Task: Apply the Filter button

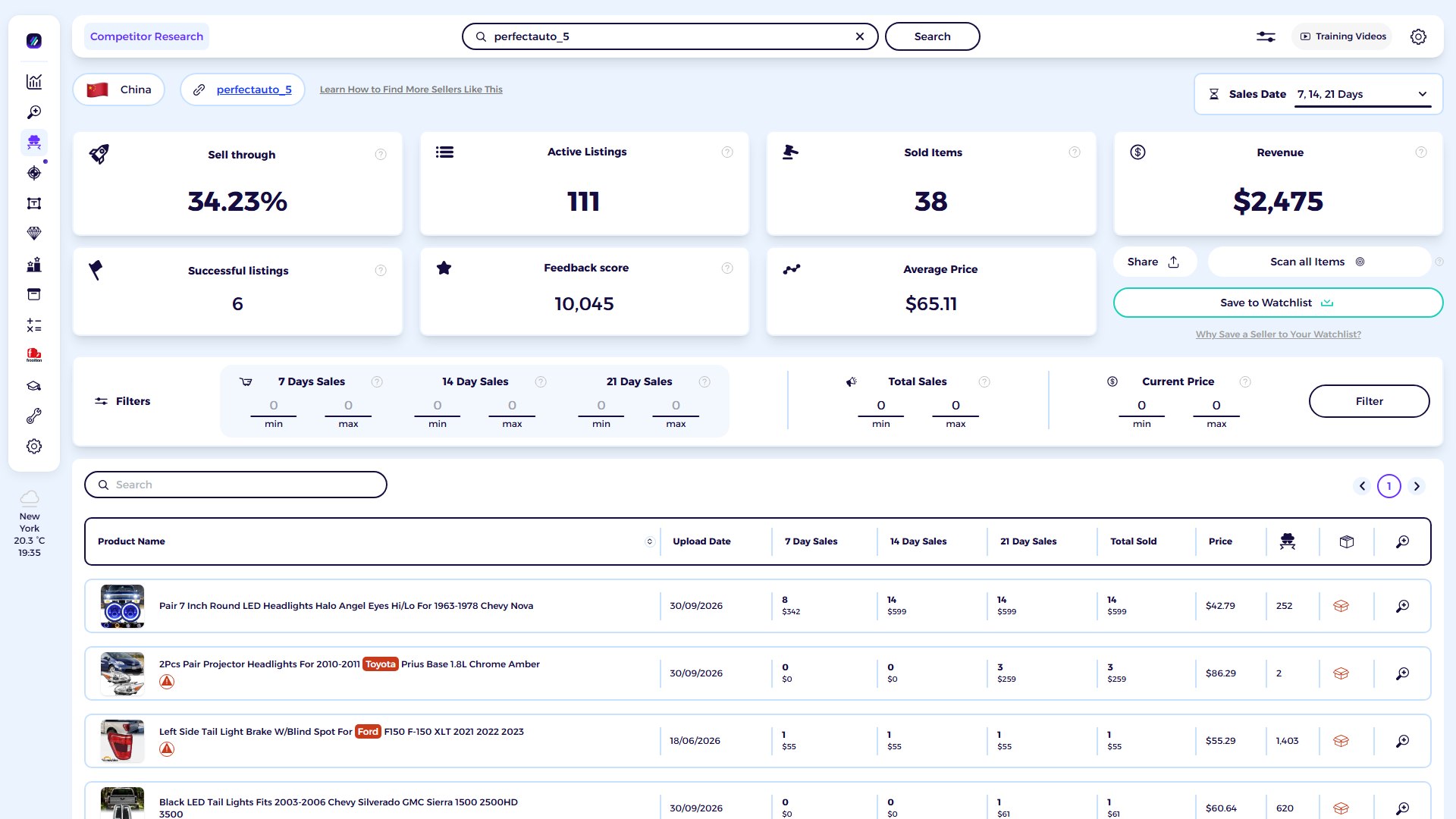Action: click(1369, 401)
